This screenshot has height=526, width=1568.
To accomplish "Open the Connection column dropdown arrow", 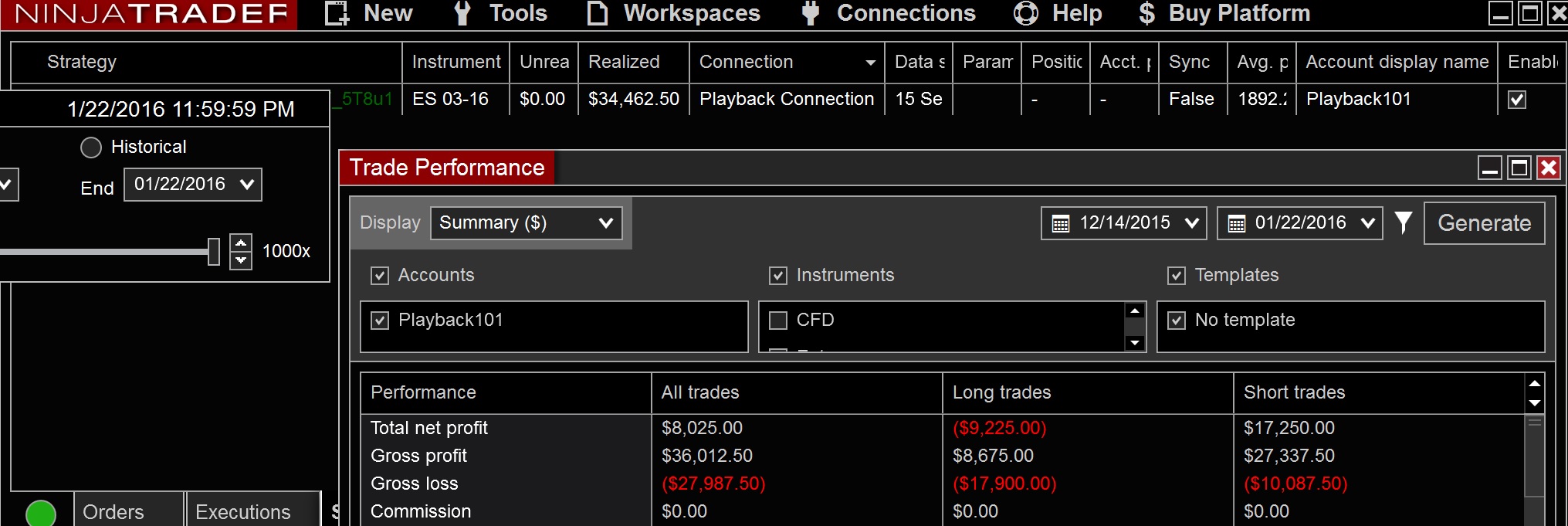I will pyautogui.click(x=870, y=63).
